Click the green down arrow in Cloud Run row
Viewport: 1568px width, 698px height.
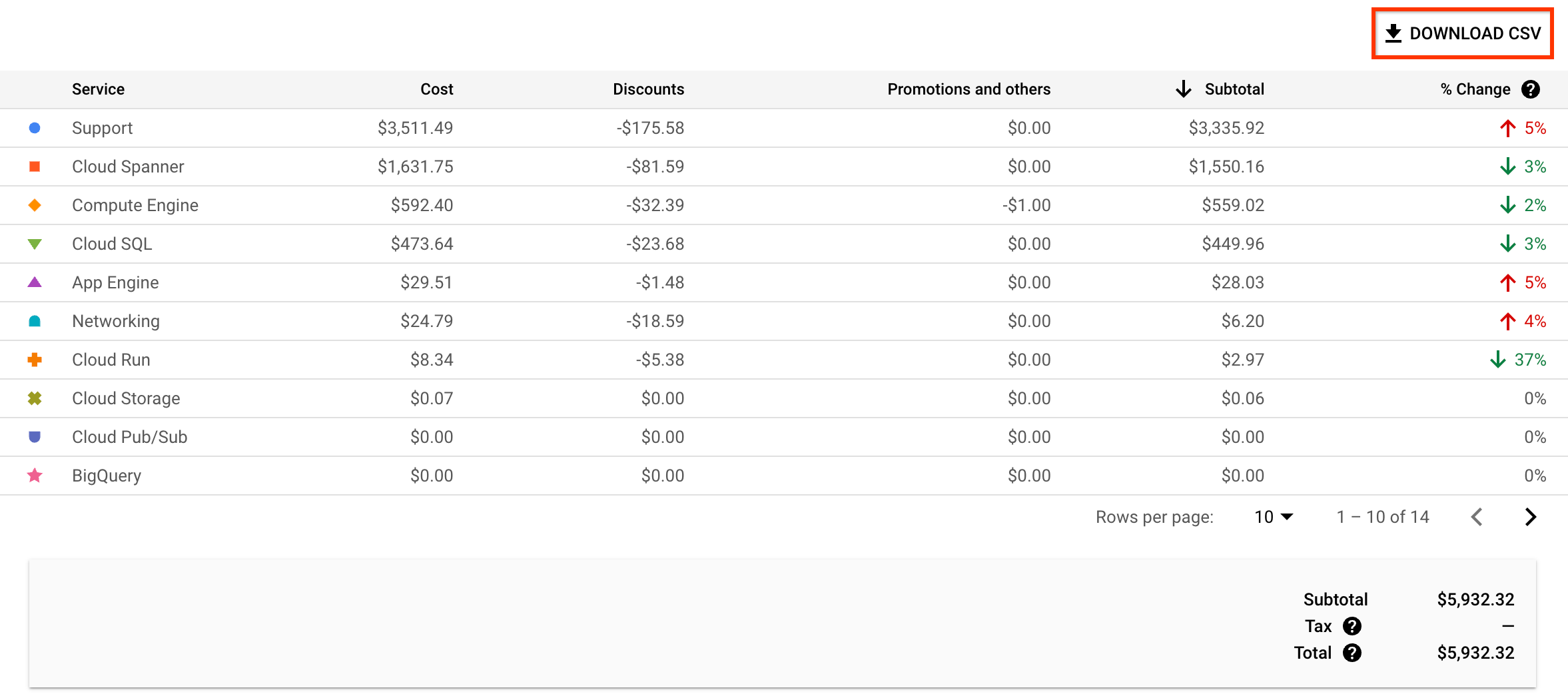(x=1498, y=360)
